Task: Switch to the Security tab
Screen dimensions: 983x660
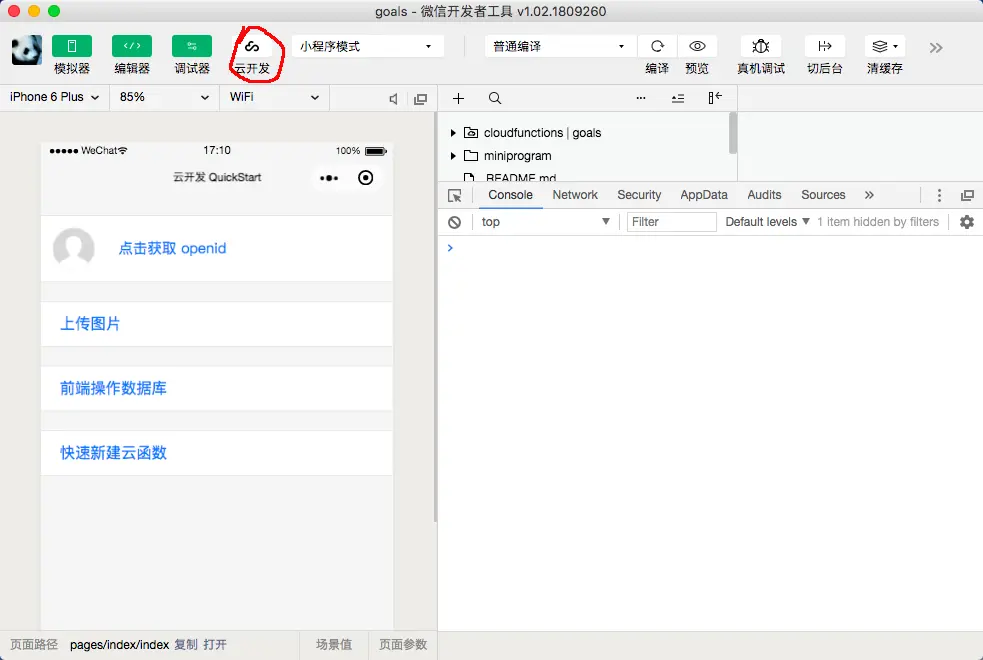Action: [639, 195]
